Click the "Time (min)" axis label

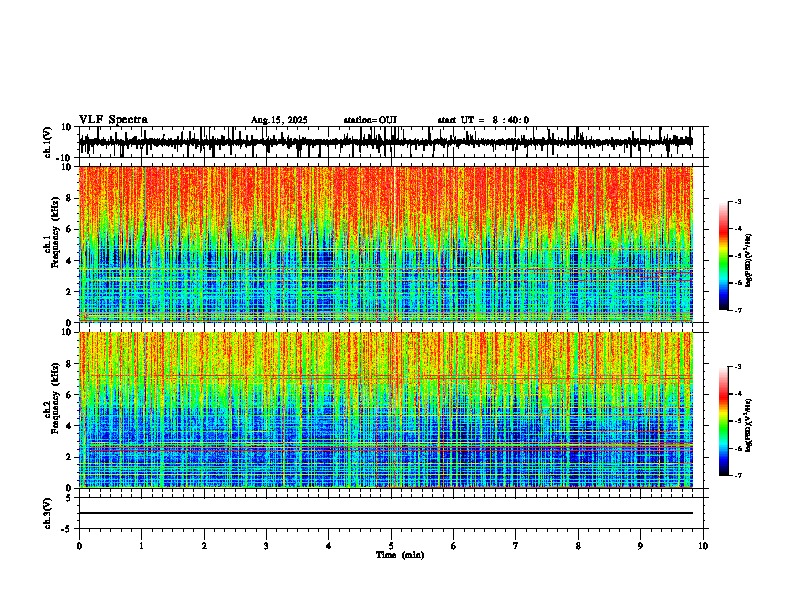tap(400, 555)
